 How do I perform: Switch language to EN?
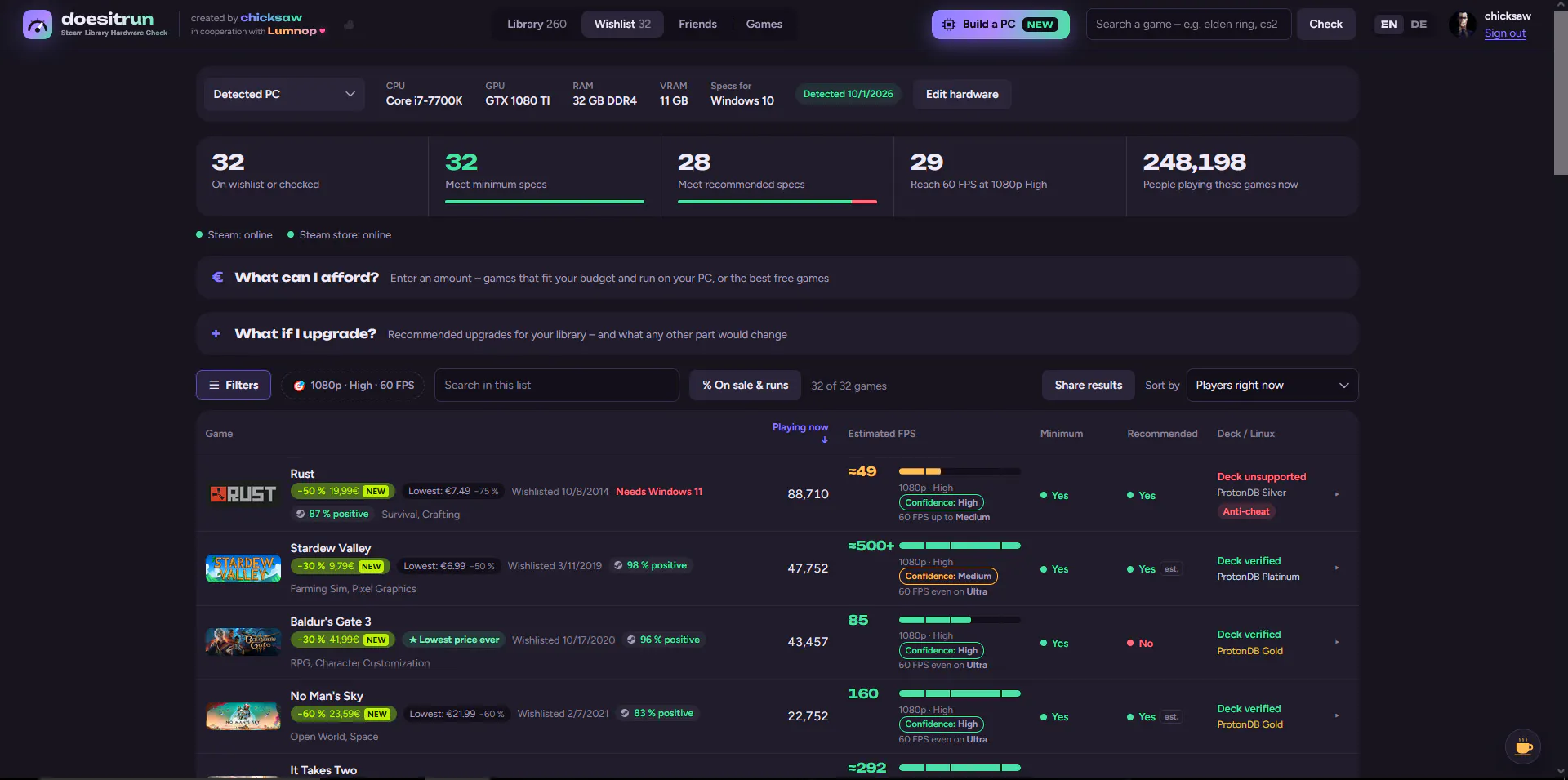1389,25
